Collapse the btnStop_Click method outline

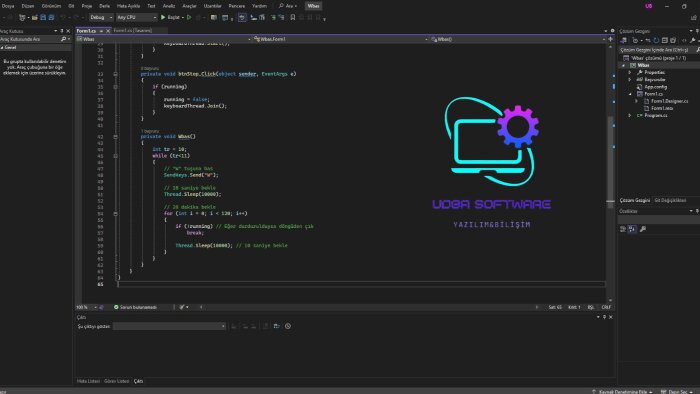pos(116,74)
